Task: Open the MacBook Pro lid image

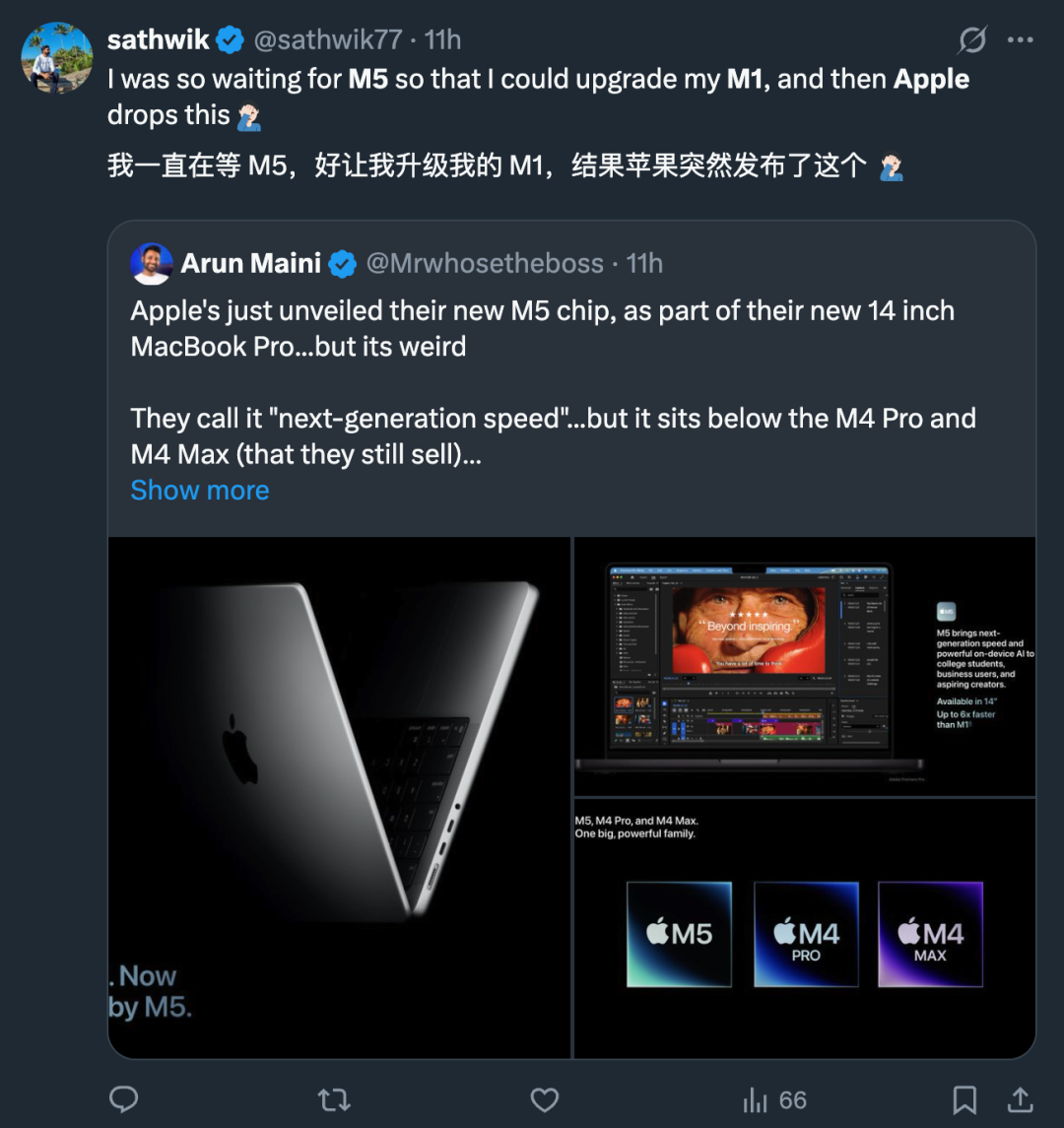Action: (340, 797)
